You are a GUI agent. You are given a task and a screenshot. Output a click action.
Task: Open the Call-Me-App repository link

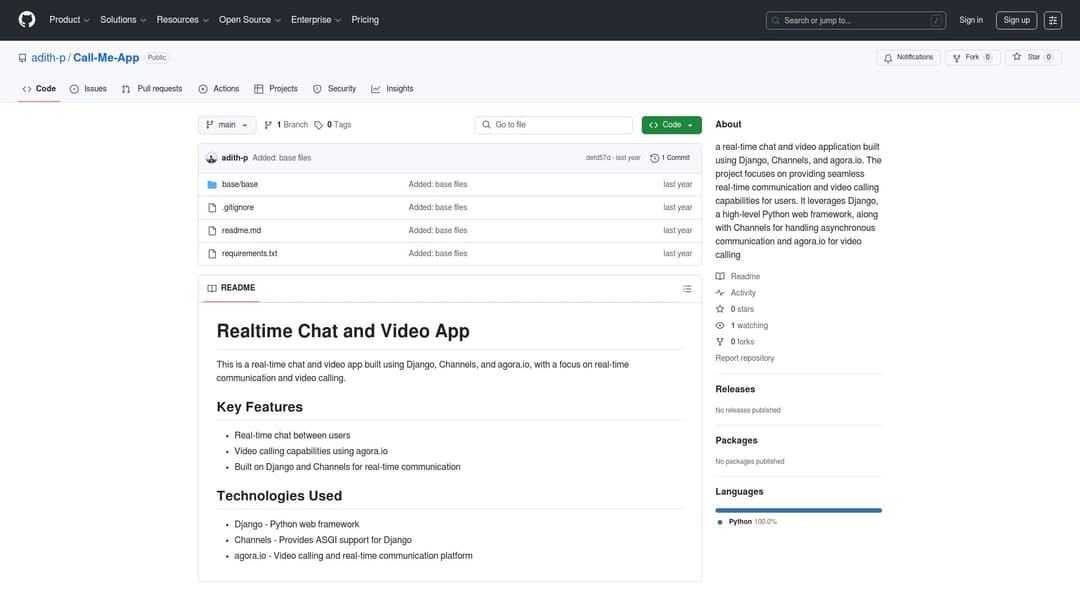pyautogui.click(x=106, y=58)
